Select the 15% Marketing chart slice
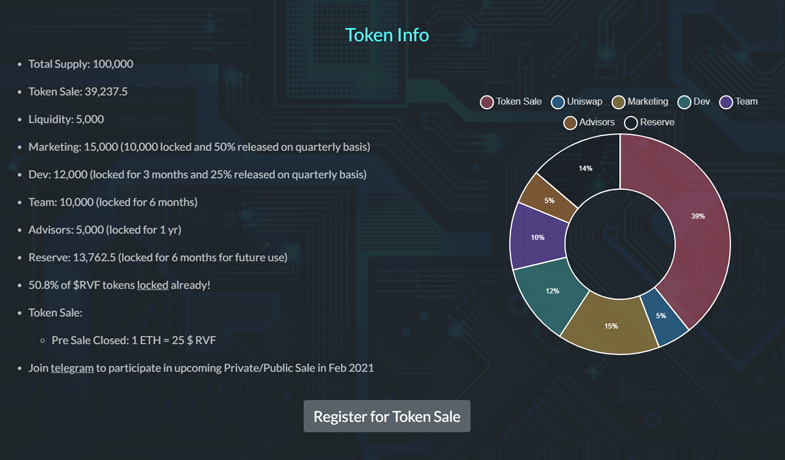This screenshot has width=785, height=460. (x=610, y=326)
